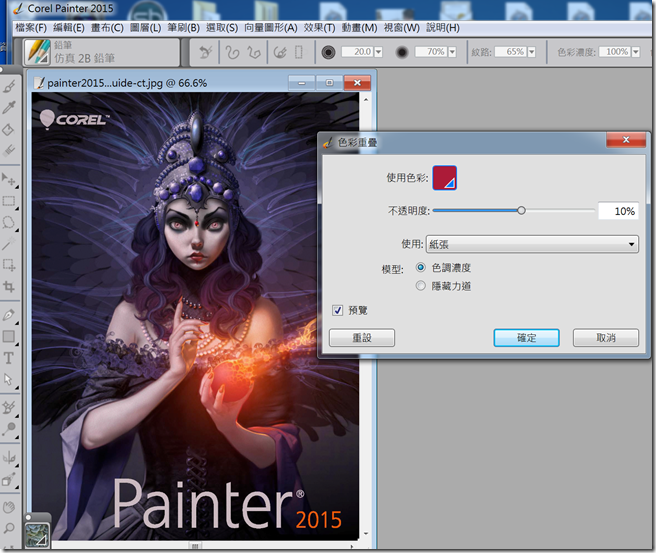The height and width of the screenshot is (553, 656).
Task: Select the Selection Adjuster tool
Action: [x=9, y=265]
